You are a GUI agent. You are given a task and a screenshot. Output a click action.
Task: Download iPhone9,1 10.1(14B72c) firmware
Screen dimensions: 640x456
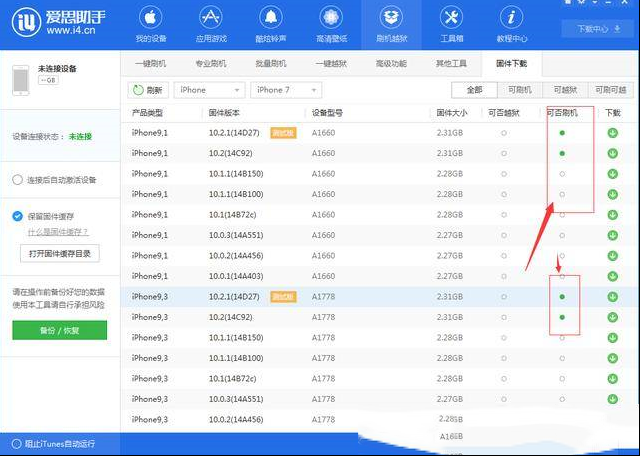point(612,215)
